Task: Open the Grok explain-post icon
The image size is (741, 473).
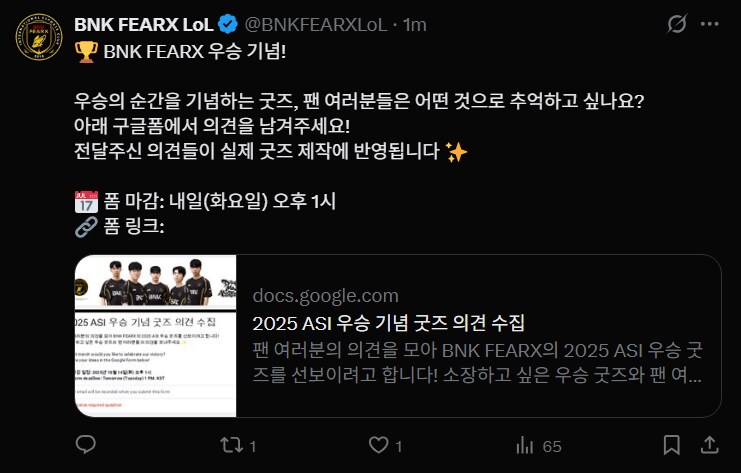Action: pos(677,24)
